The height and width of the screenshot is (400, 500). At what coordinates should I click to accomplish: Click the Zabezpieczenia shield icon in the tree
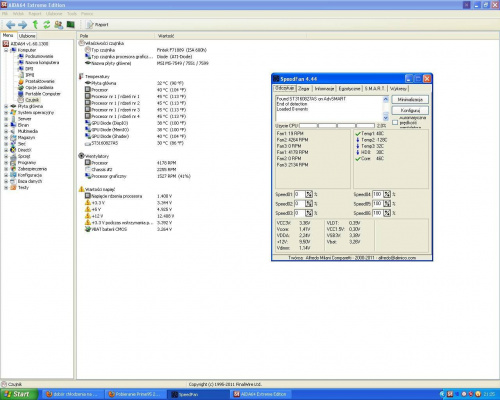(x=13, y=169)
